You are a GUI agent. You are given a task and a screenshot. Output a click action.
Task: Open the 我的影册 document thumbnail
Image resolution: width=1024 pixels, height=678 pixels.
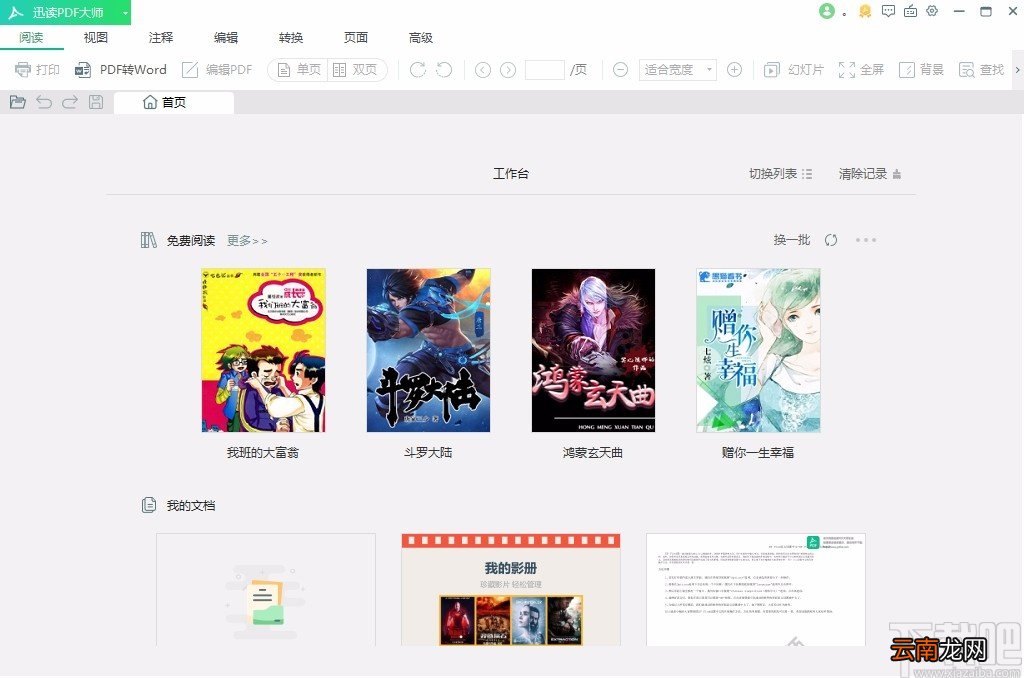[x=511, y=590]
